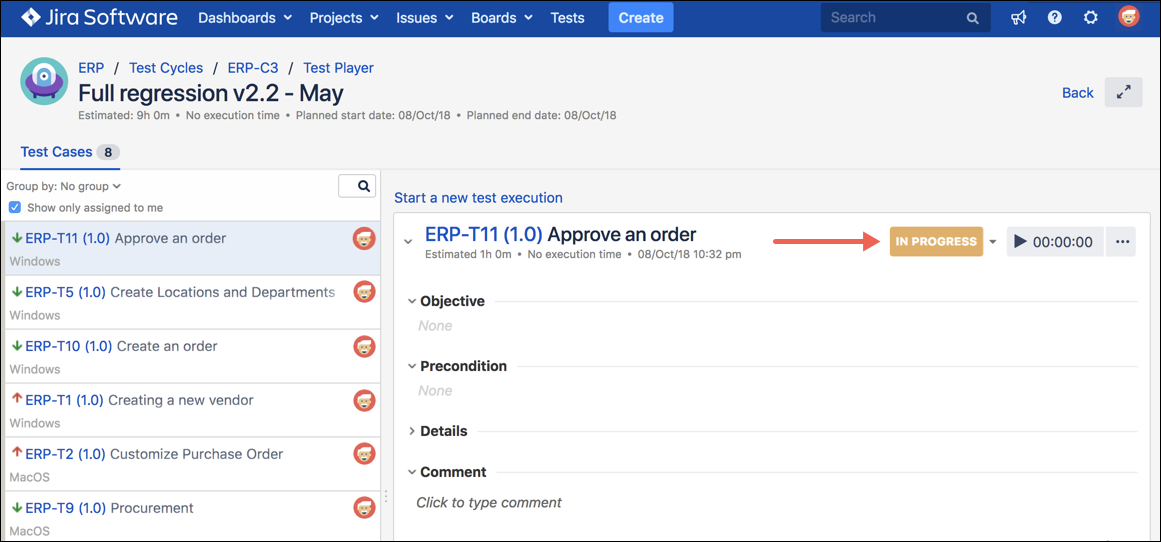Open the In Progress status dropdown arrow

[x=993, y=242]
